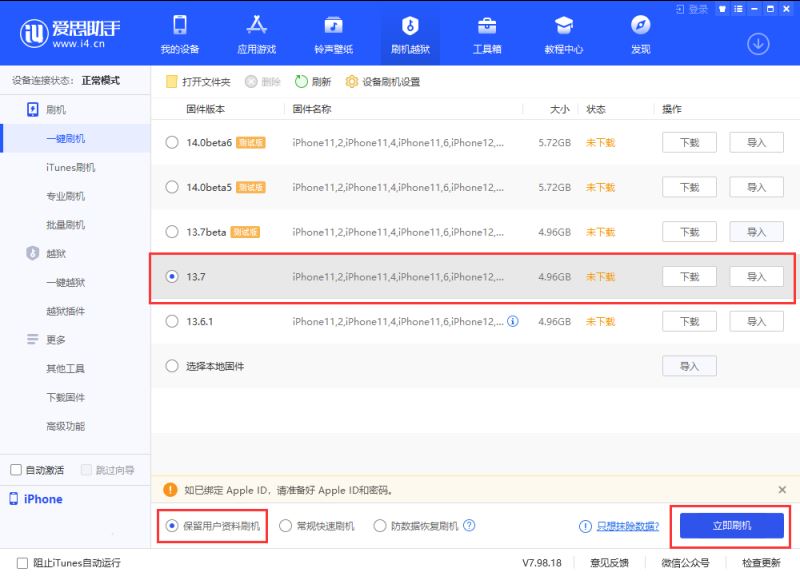This screenshot has height=576, width=800.
Task: Import a local firmware file
Action: coord(689,366)
